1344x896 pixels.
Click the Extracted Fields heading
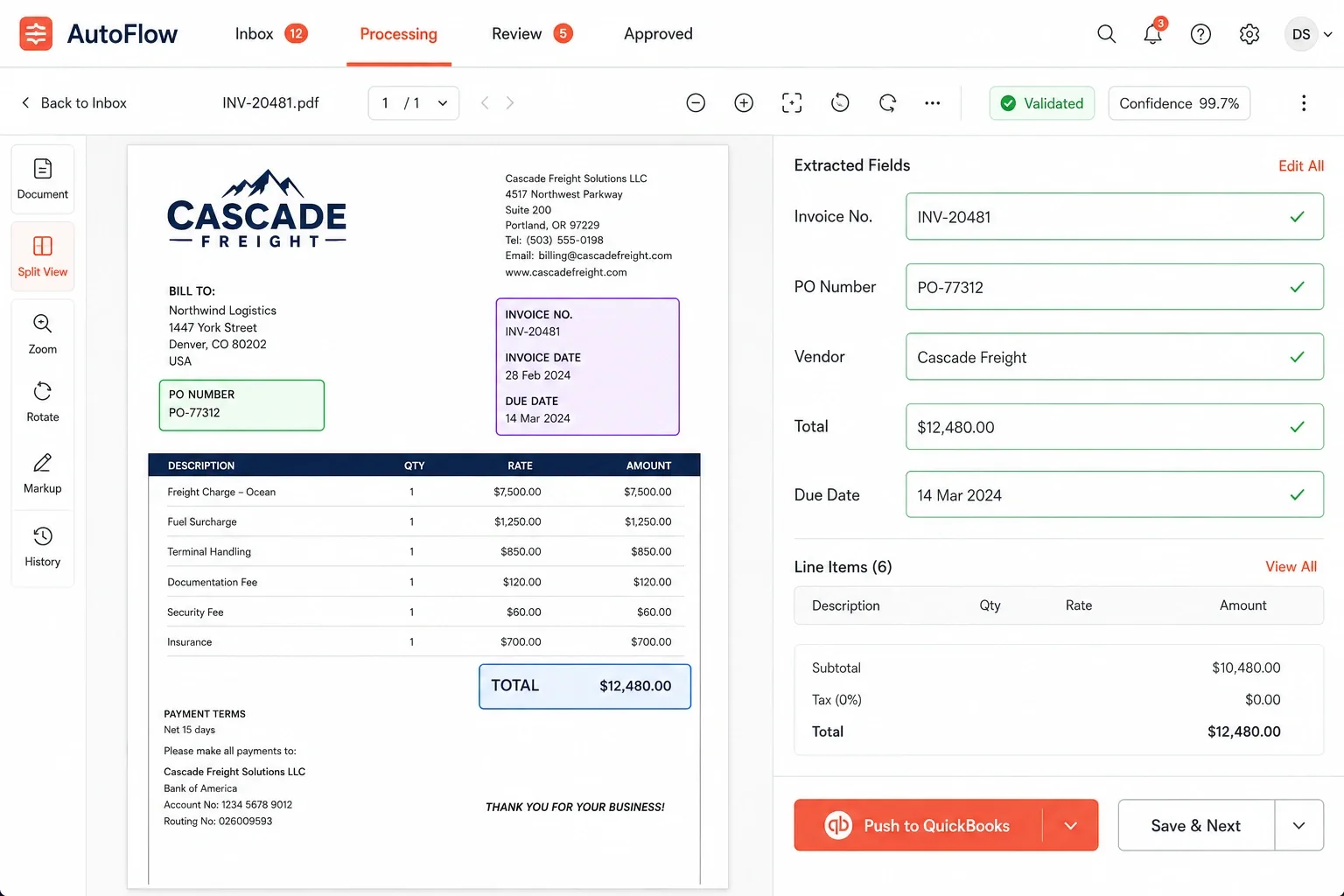(852, 165)
